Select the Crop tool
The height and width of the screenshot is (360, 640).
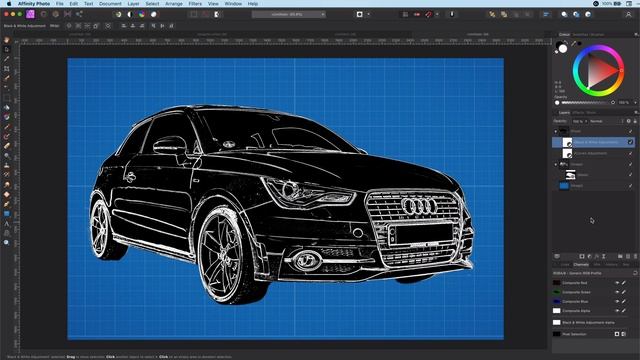tap(7, 69)
